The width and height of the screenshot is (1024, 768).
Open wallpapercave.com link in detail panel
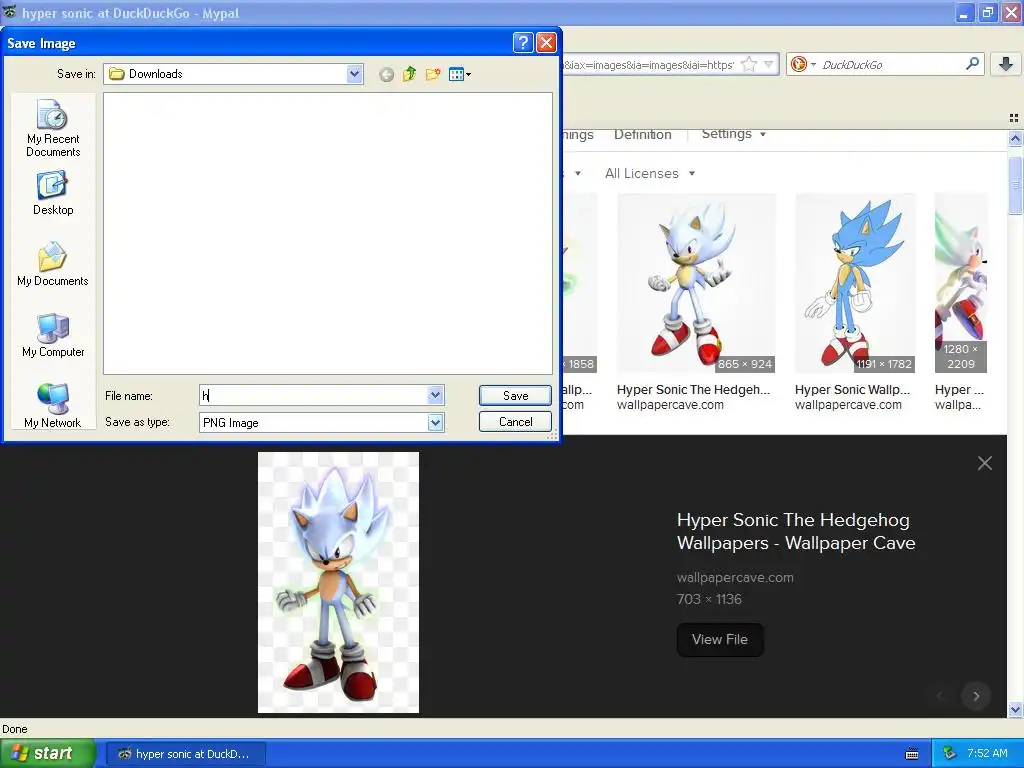point(735,577)
